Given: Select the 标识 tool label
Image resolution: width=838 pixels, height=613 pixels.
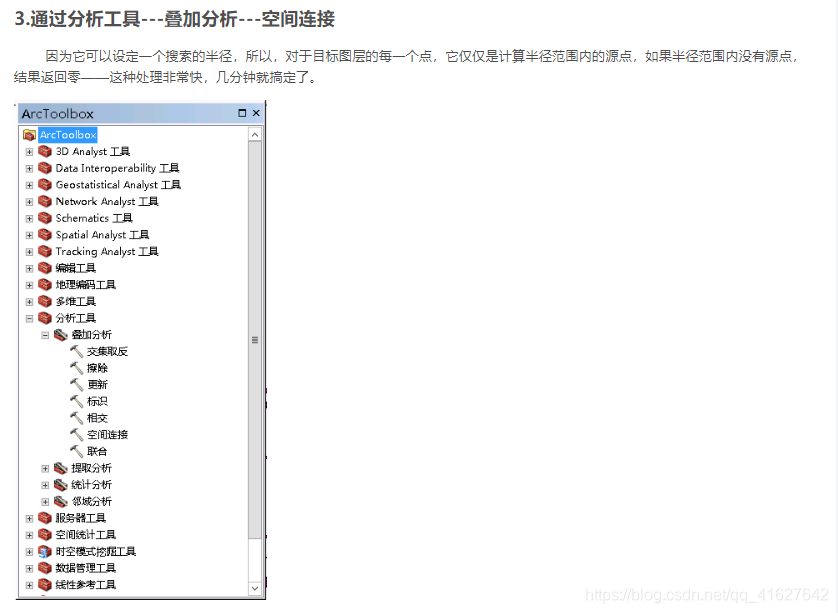Looking at the screenshot, I should [x=97, y=401].
